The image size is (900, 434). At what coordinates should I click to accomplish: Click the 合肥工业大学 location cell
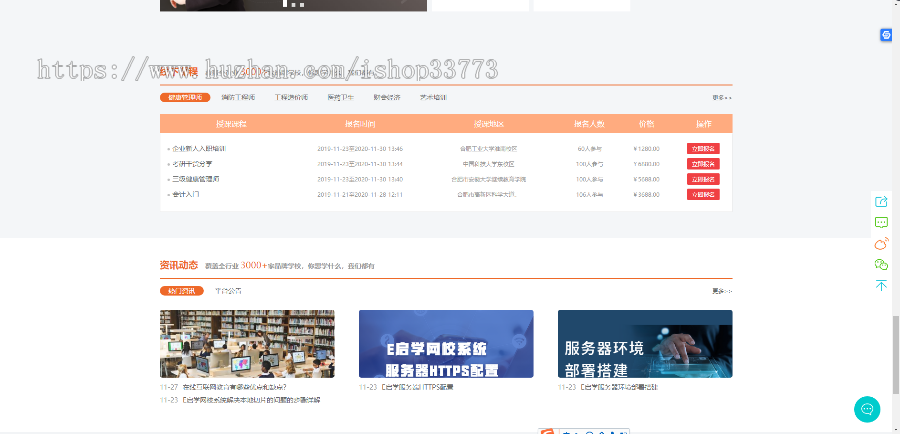click(488, 149)
